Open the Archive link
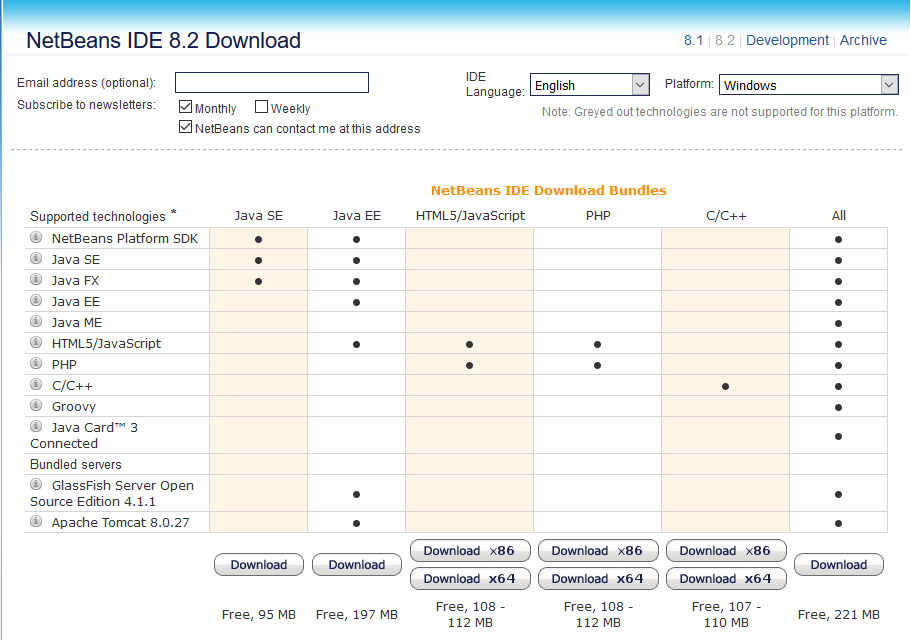This screenshot has height=640, width=911. [863, 41]
